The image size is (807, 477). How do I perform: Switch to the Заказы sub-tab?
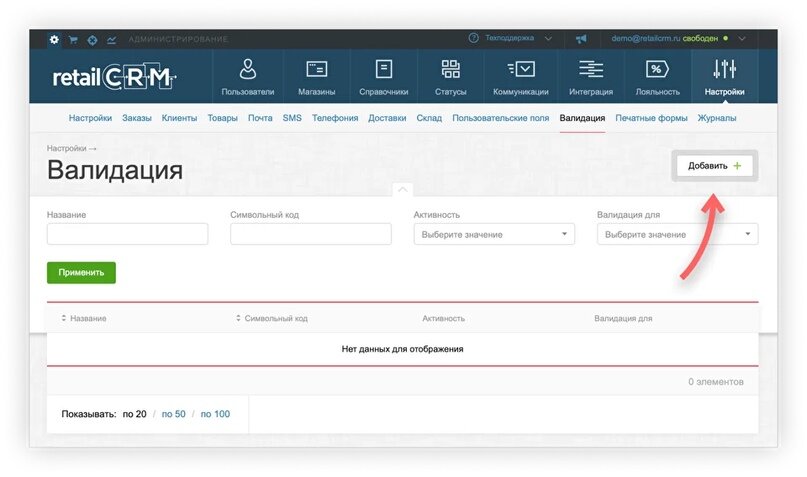(137, 118)
